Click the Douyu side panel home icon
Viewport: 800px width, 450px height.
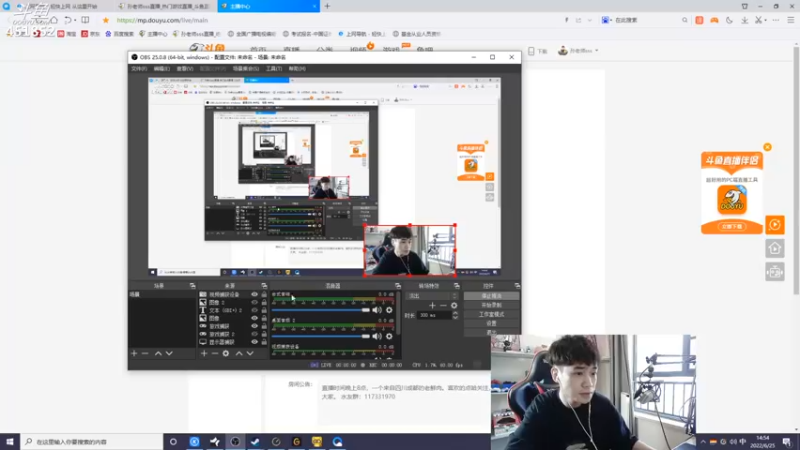point(775,248)
